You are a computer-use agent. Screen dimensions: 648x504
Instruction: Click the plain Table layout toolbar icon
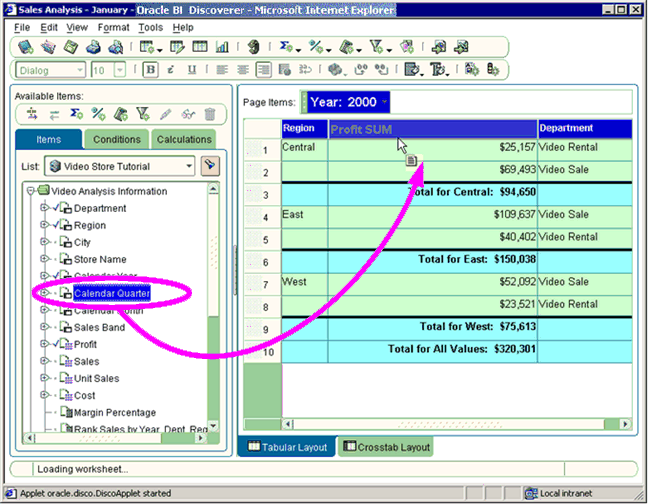tap(200, 47)
